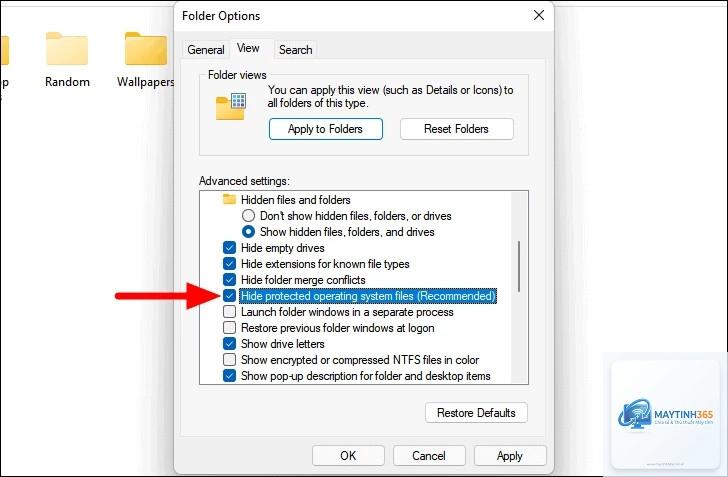Select Don't show hidden files radio button
728x477 pixels.
click(248, 216)
